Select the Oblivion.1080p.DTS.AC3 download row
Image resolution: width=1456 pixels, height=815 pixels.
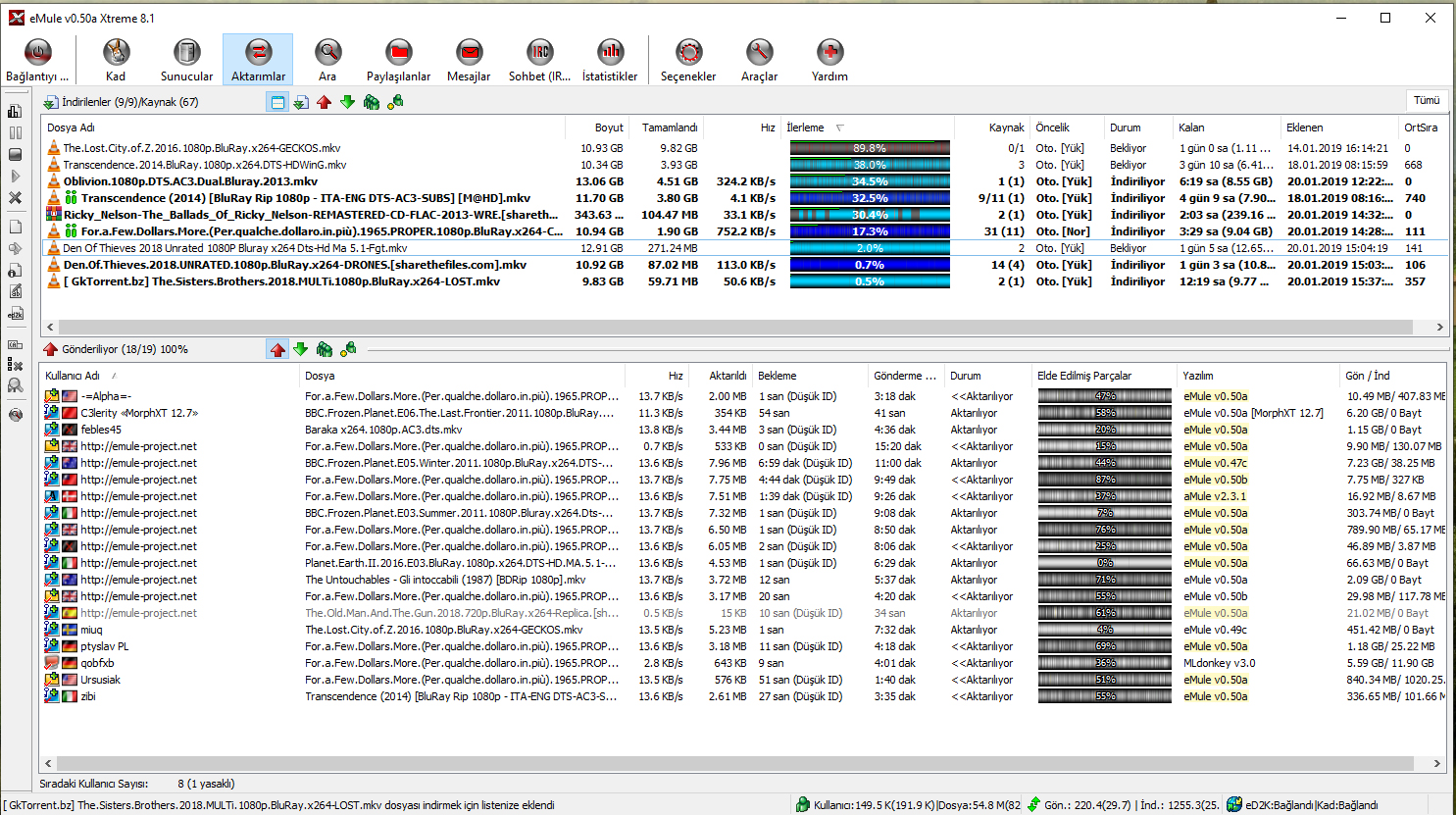(746, 181)
